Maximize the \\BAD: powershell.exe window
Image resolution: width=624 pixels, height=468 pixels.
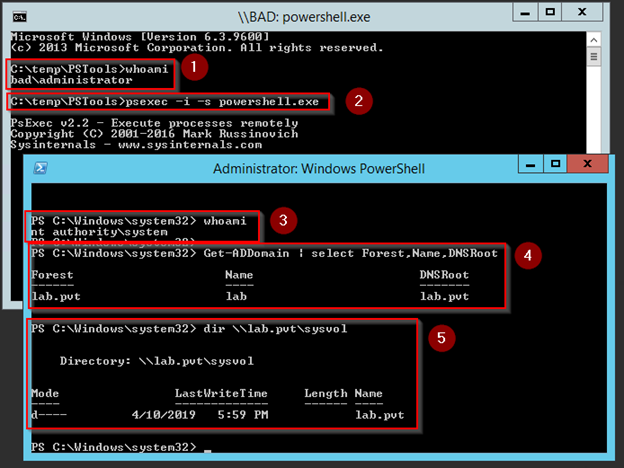pos(550,12)
